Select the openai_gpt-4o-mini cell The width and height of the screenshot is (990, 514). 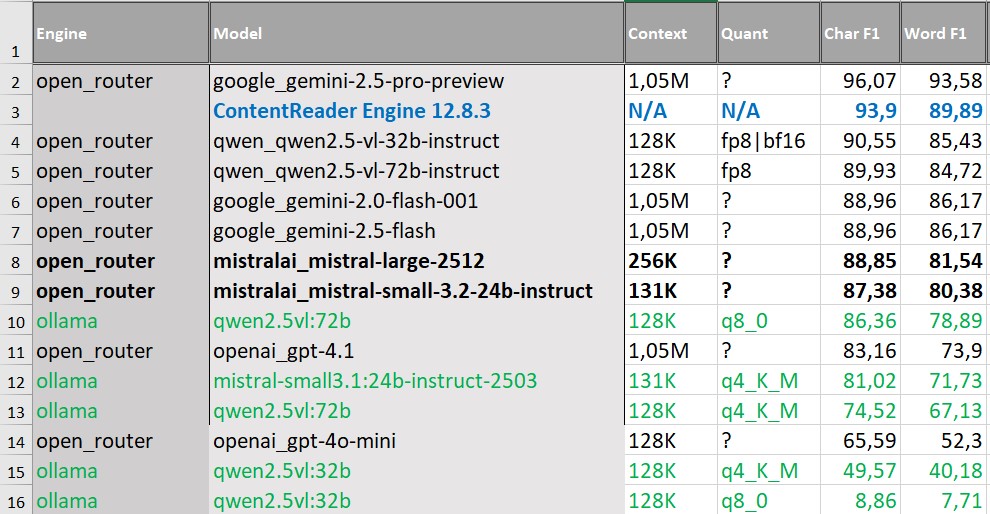tap(416, 441)
